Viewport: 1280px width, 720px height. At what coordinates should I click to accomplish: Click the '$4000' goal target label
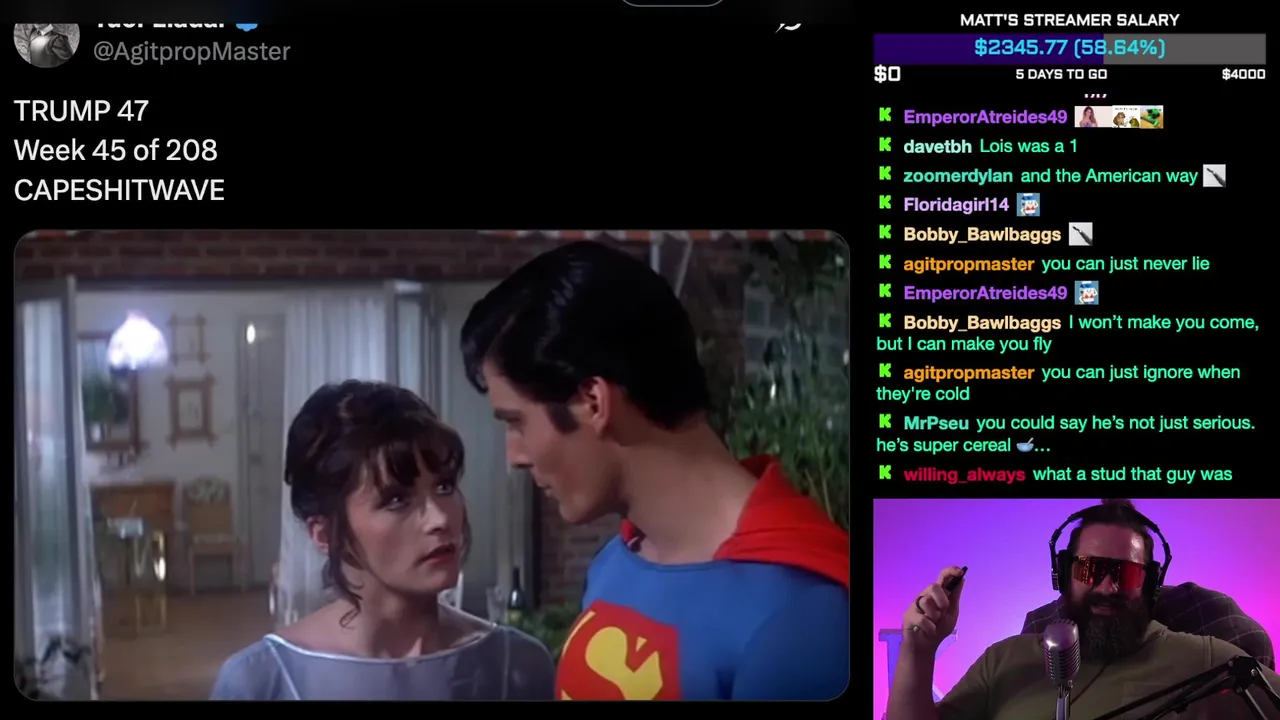[1243, 74]
